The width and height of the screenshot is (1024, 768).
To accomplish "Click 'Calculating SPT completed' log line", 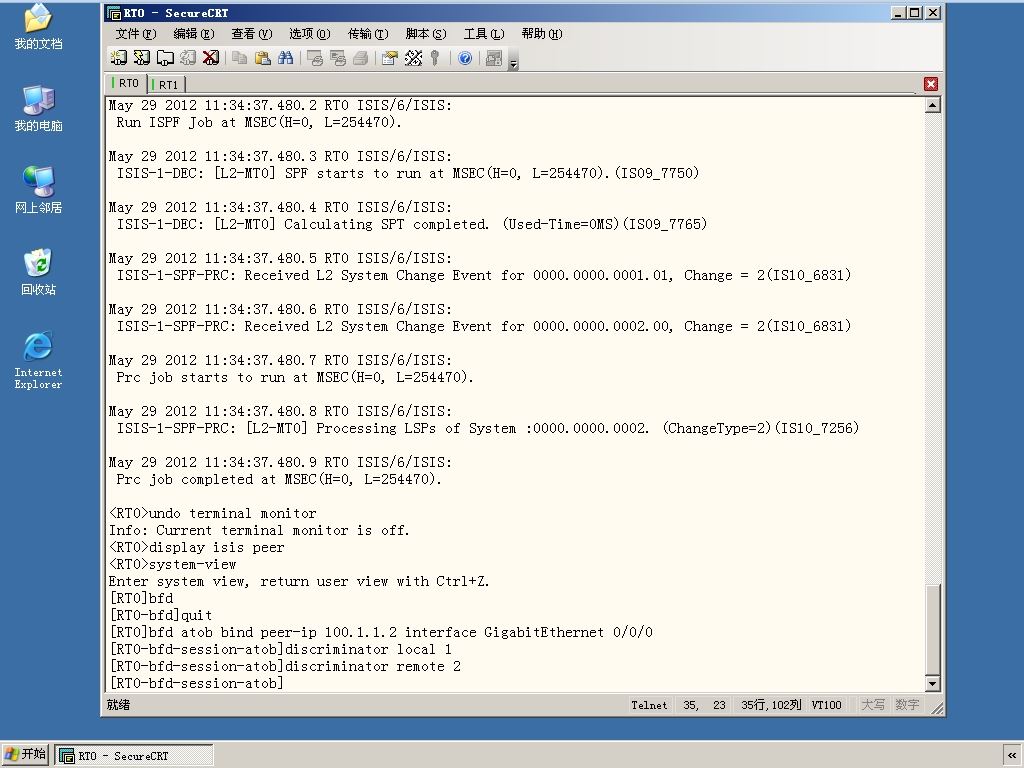I will pyautogui.click(x=411, y=224).
